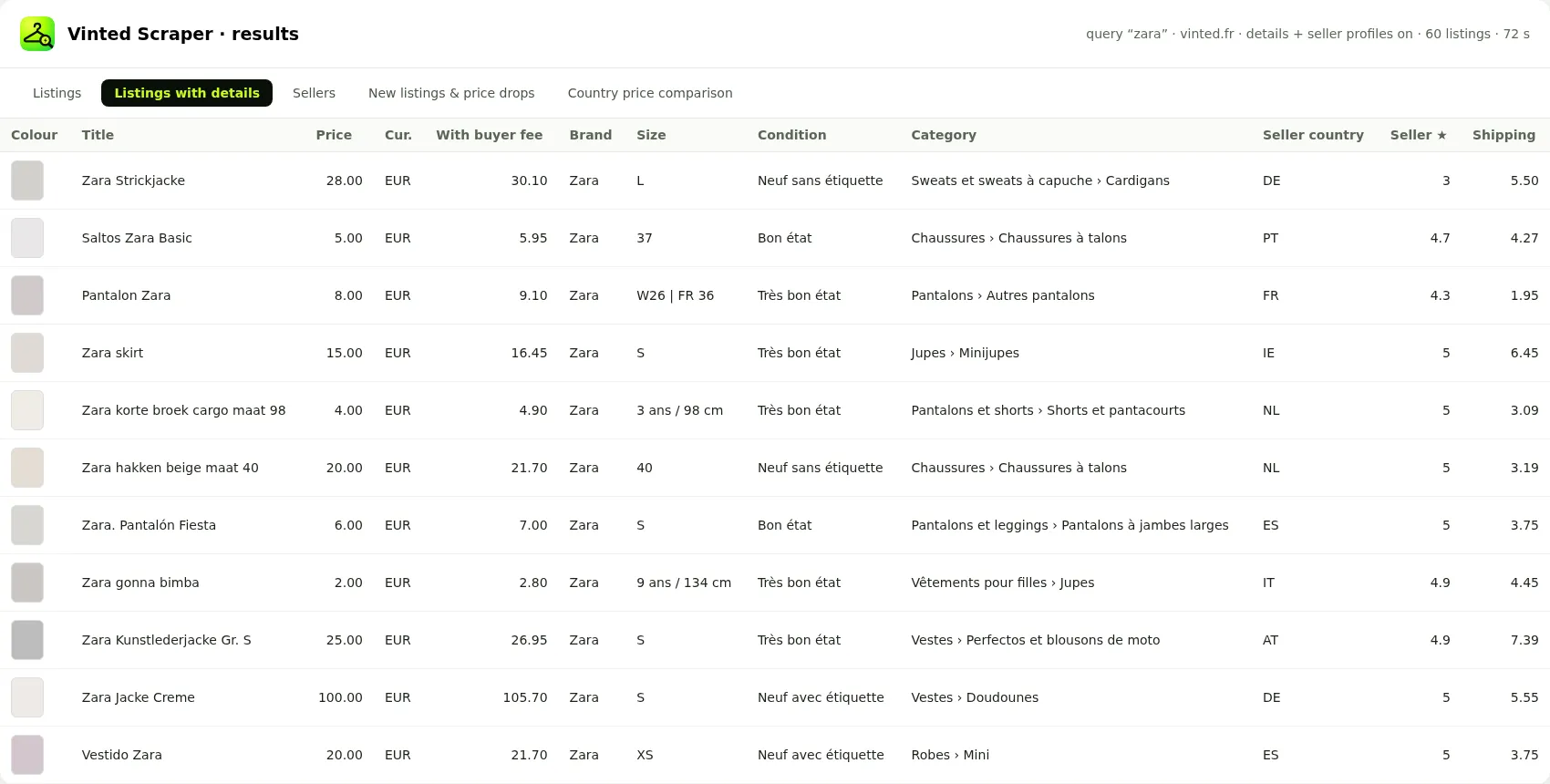Click the Seller country column header
This screenshot has width=1550, height=784.
(1313, 135)
